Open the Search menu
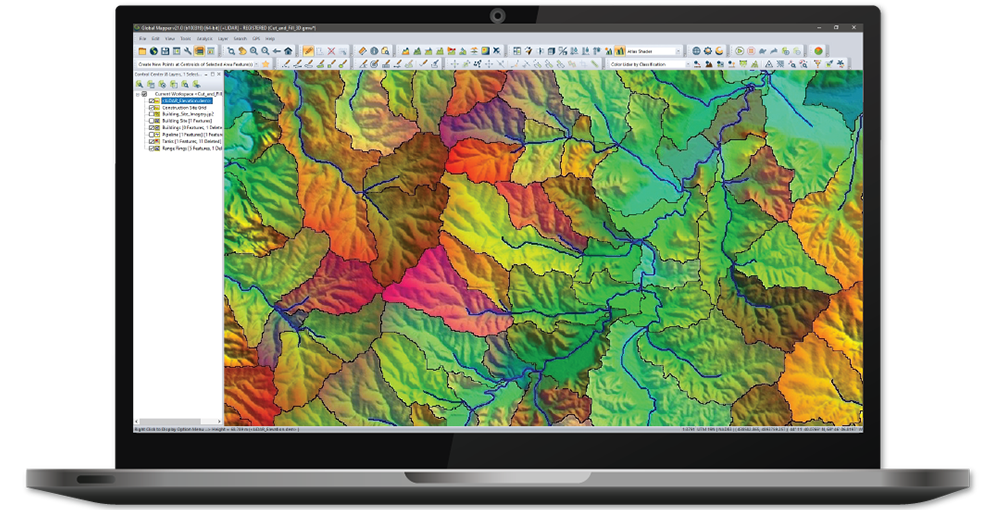The image size is (1000, 510). 240,39
